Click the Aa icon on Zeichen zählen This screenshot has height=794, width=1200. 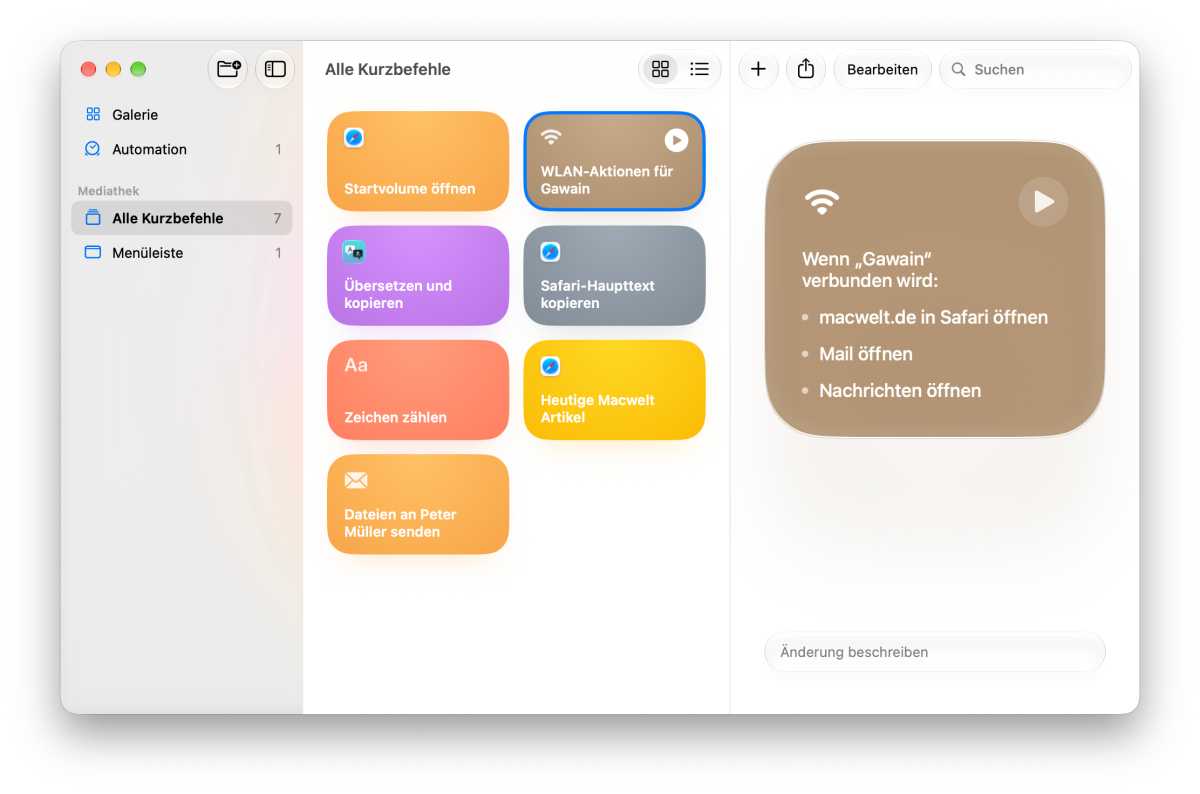coord(356,366)
